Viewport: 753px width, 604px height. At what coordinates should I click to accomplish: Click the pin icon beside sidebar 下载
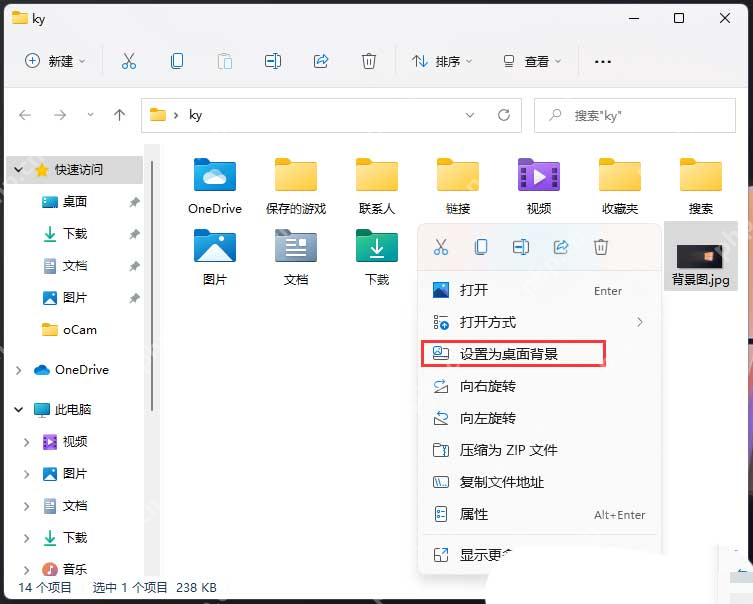pyautogui.click(x=134, y=234)
